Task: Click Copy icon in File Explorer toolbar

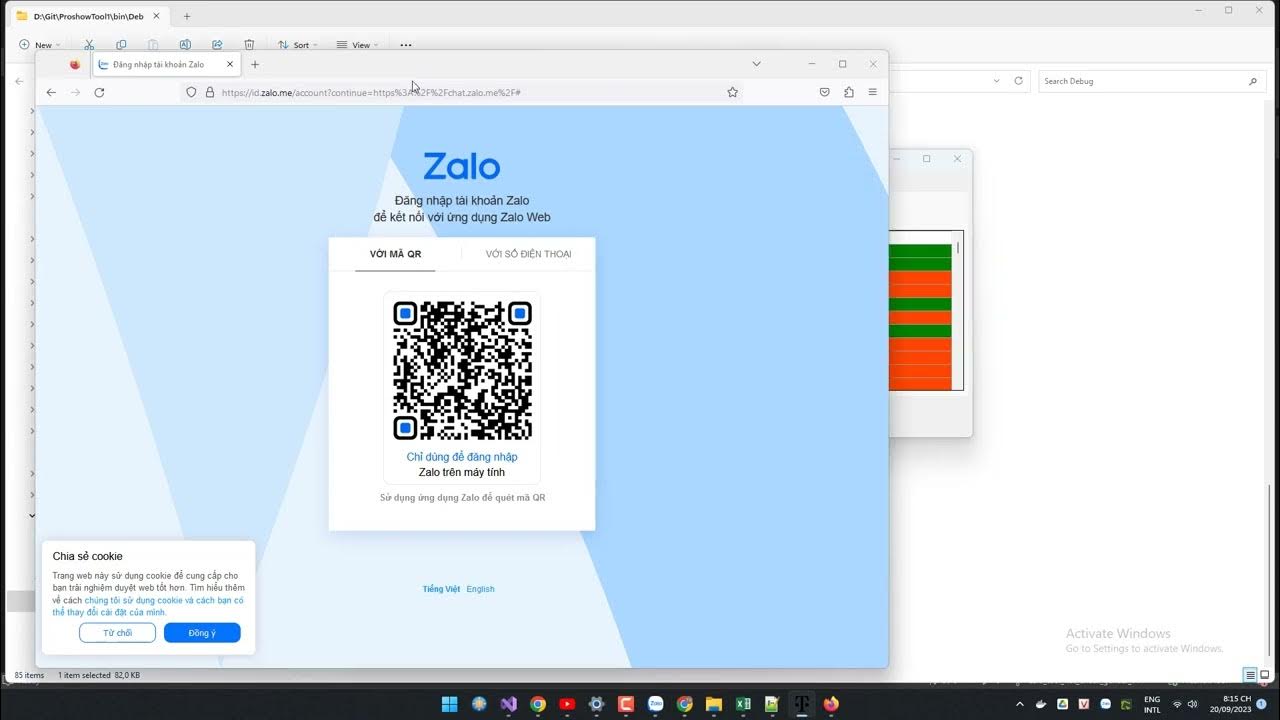Action: coord(121,45)
